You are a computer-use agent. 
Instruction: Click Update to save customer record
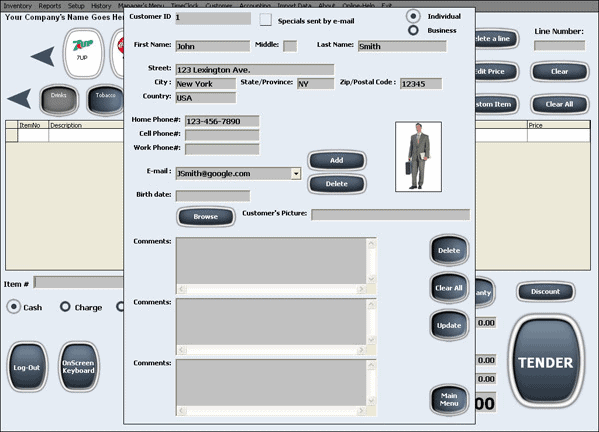tap(449, 325)
